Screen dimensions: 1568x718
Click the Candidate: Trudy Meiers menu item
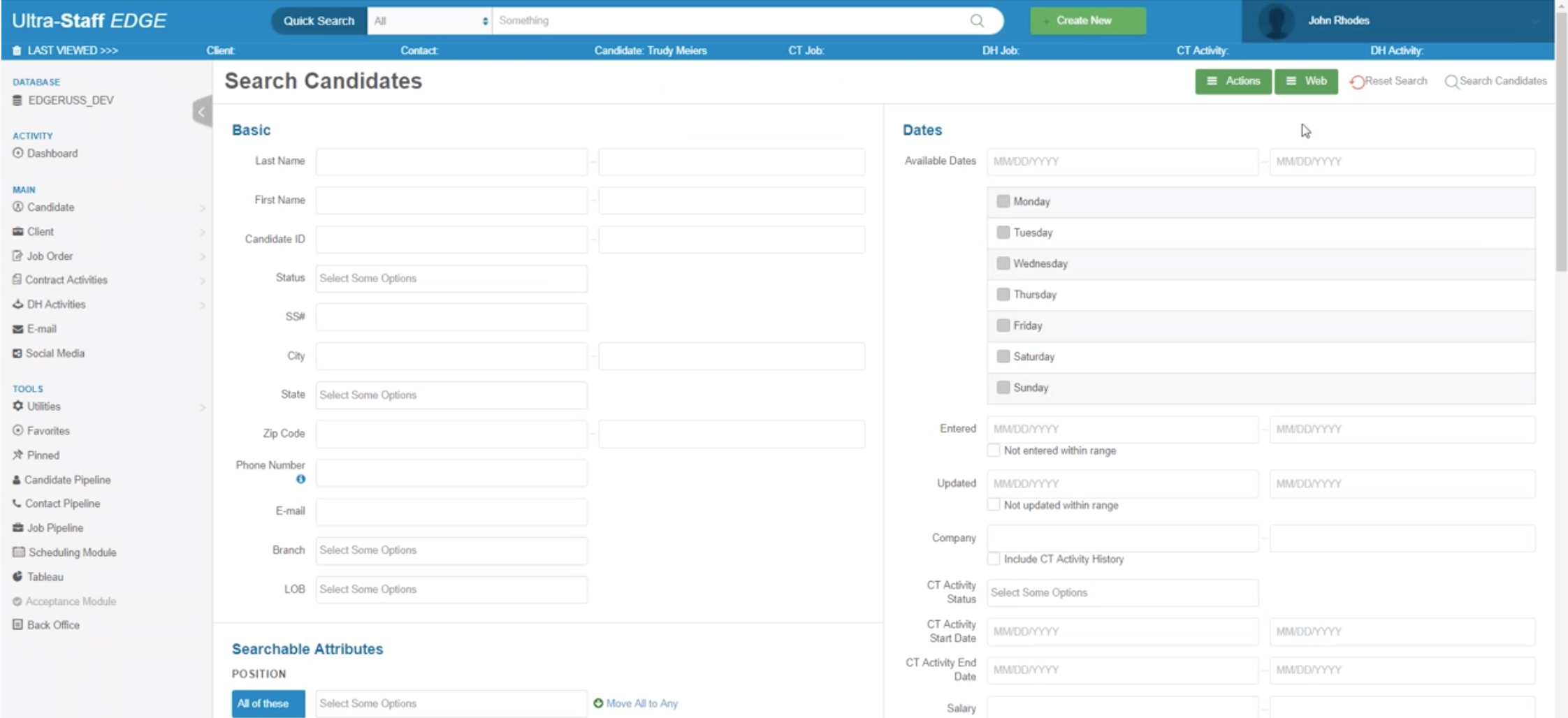650,50
